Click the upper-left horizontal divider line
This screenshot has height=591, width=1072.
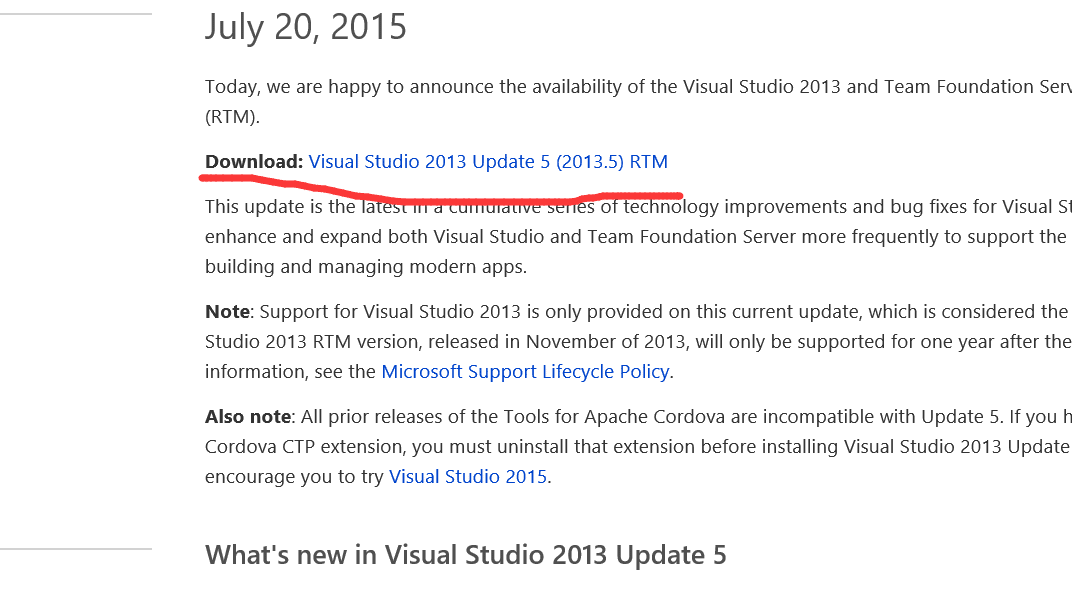pyautogui.click(x=75, y=14)
